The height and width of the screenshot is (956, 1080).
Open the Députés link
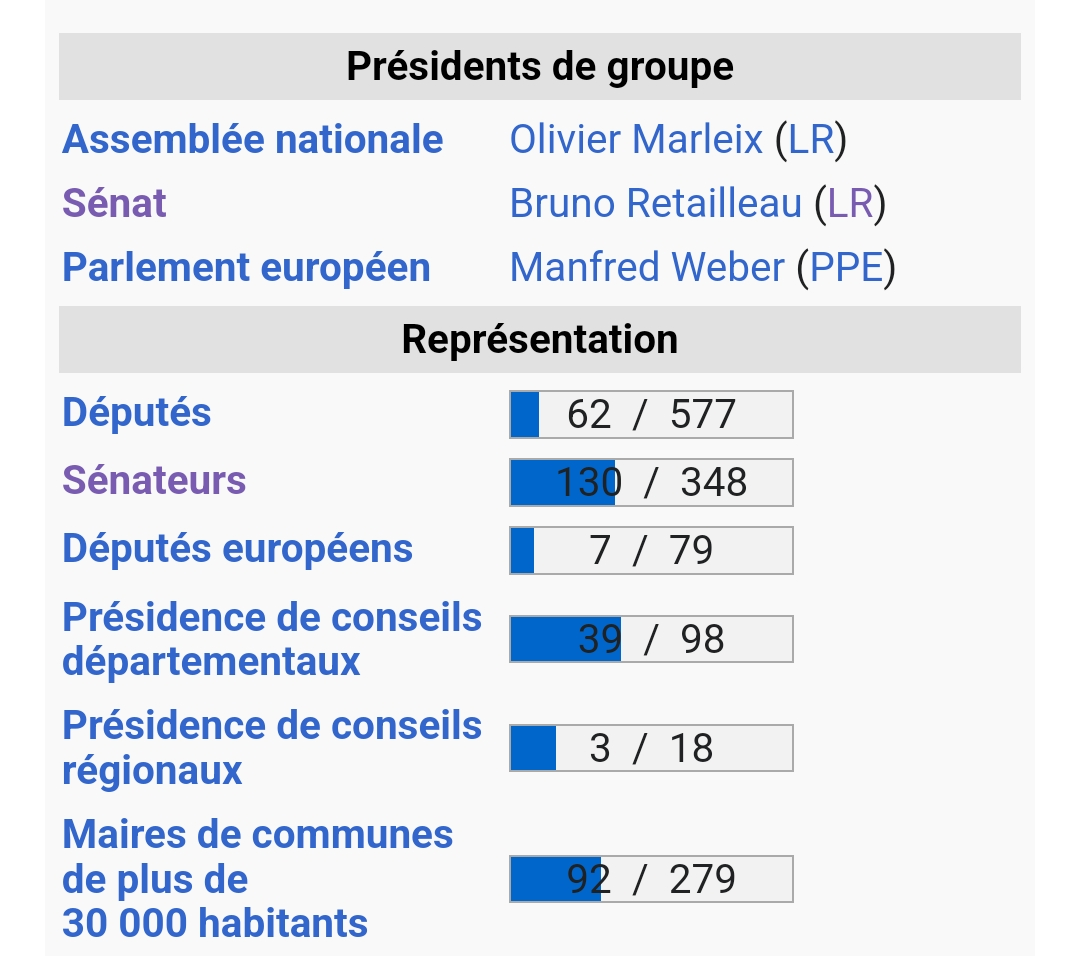tap(136, 413)
